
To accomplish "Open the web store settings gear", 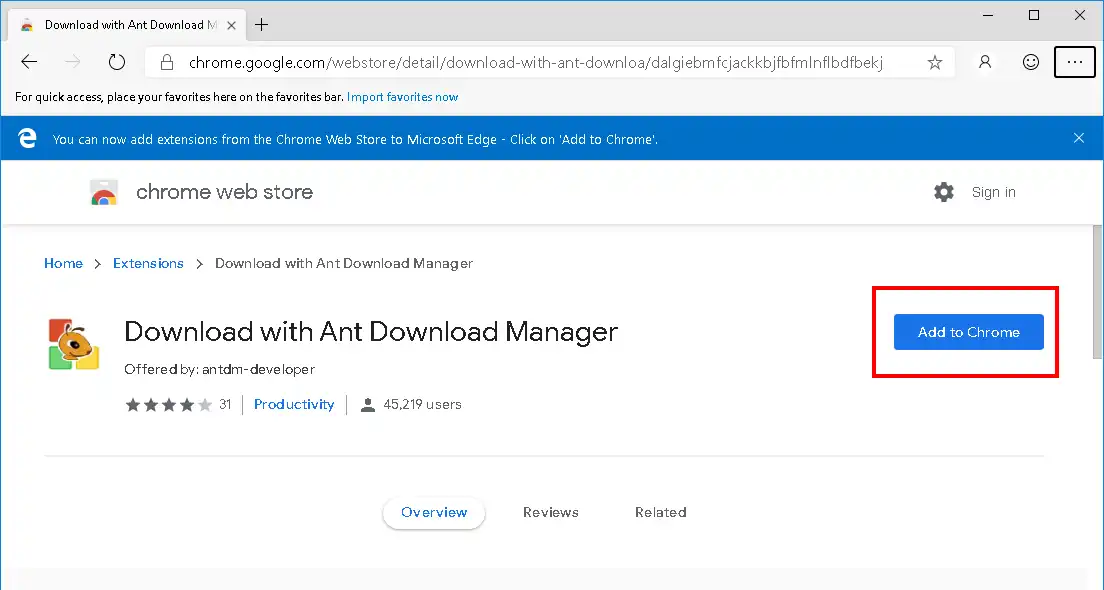I will click(x=943, y=192).
